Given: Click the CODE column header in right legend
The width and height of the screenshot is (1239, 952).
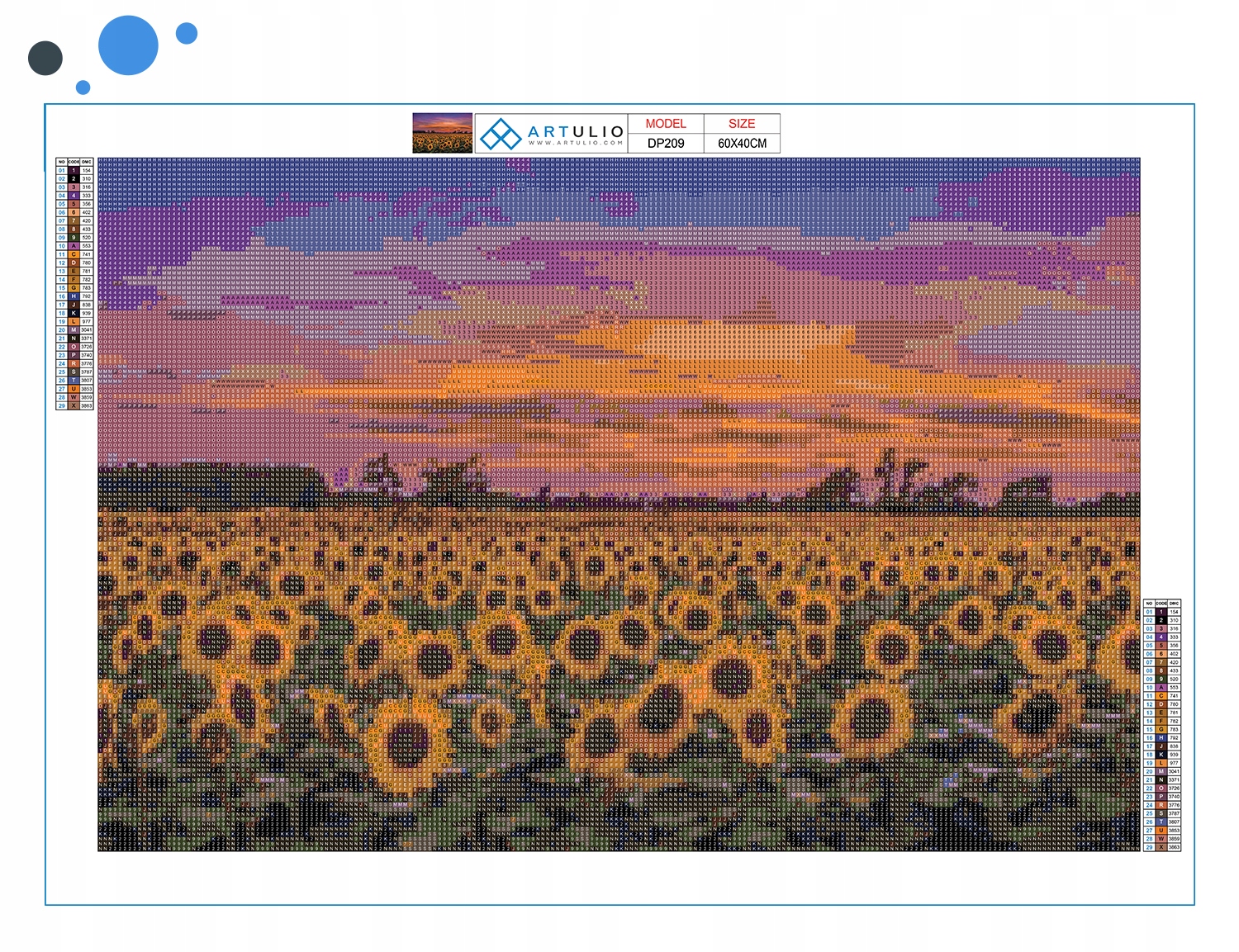Looking at the screenshot, I should pos(1161,604).
